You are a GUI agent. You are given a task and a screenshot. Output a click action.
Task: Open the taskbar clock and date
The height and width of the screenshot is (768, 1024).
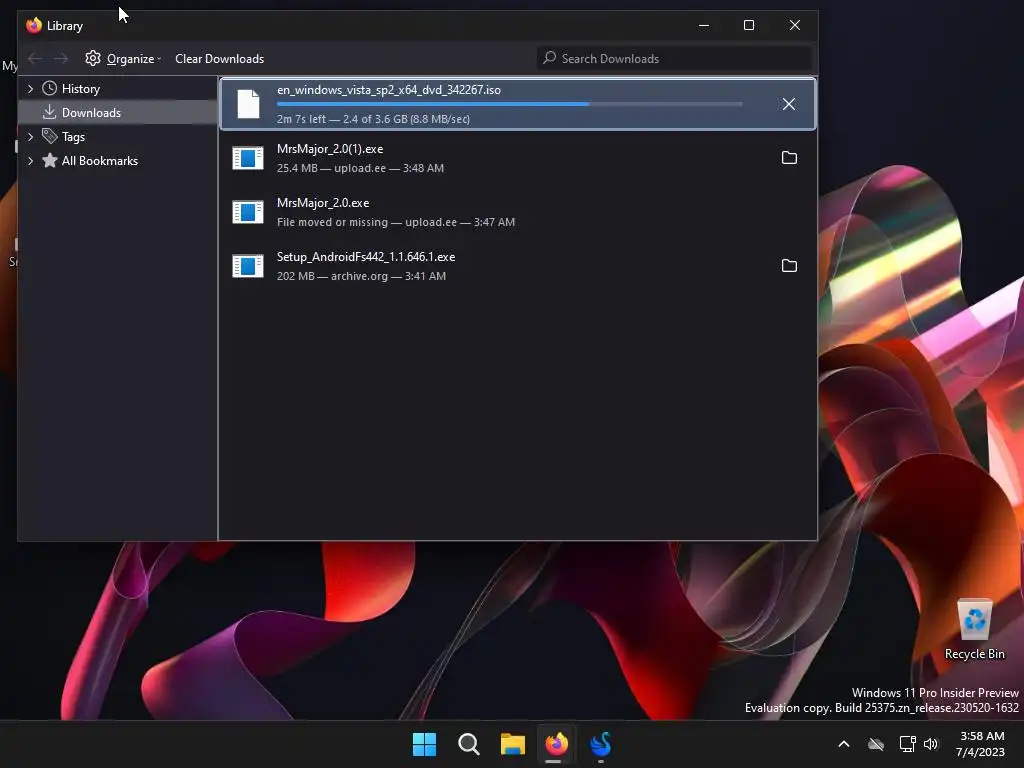(981, 744)
